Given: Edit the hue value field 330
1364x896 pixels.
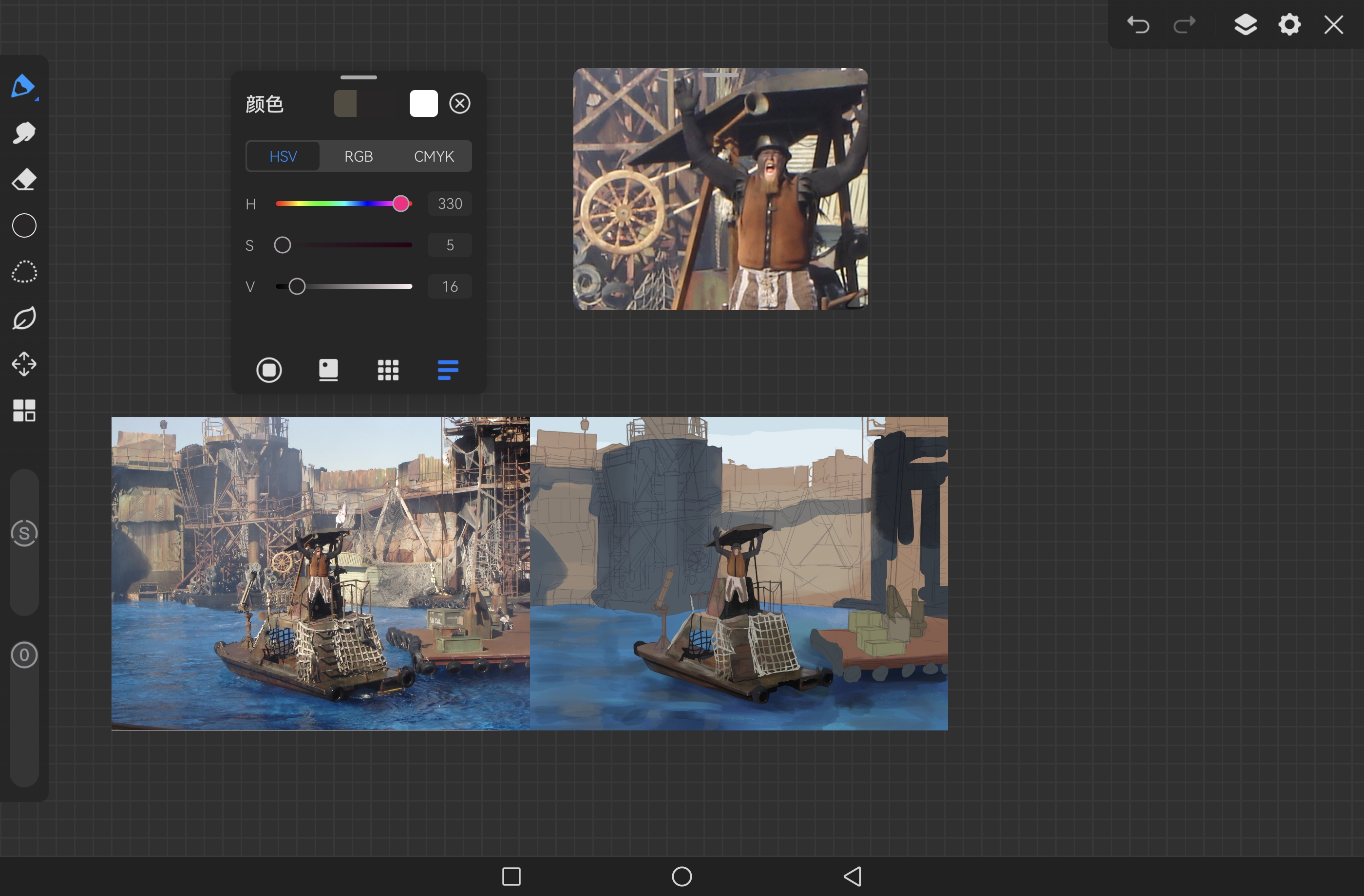Looking at the screenshot, I should tap(450, 204).
